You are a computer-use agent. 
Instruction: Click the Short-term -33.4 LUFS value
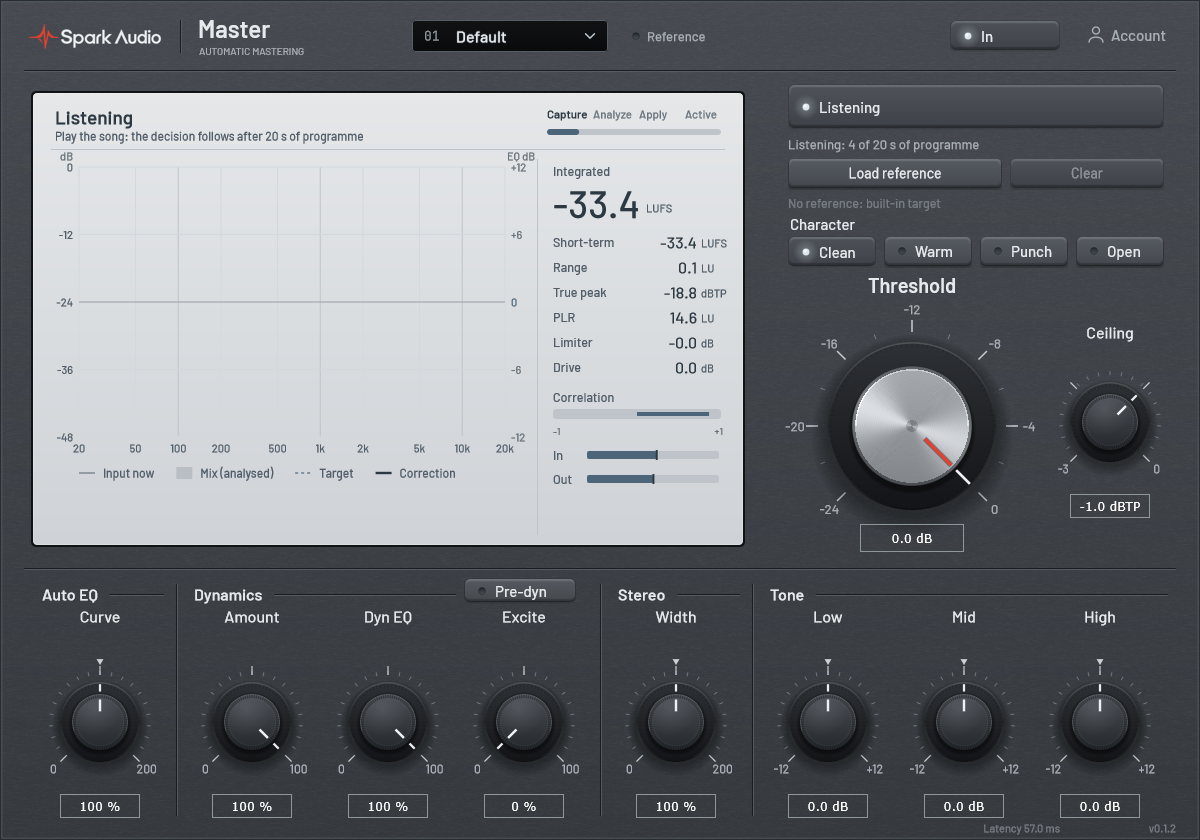pyautogui.click(x=693, y=243)
